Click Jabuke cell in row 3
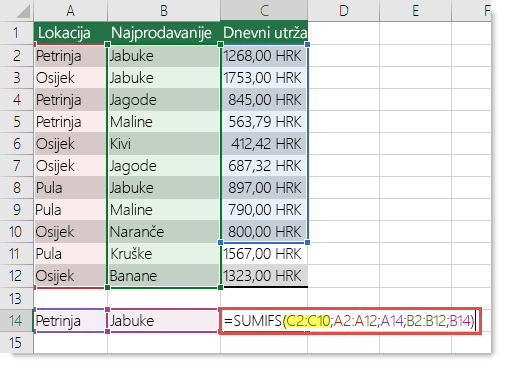This screenshot has height=368, width=506. (x=164, y=78)
